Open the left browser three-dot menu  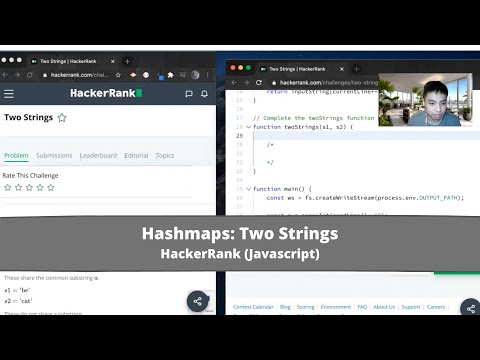tap(207, 75)
